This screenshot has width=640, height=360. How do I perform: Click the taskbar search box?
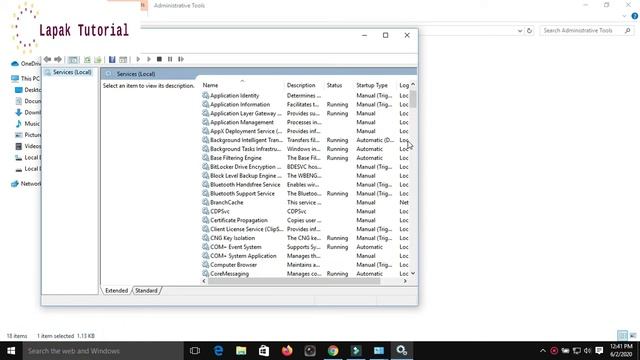103,351
